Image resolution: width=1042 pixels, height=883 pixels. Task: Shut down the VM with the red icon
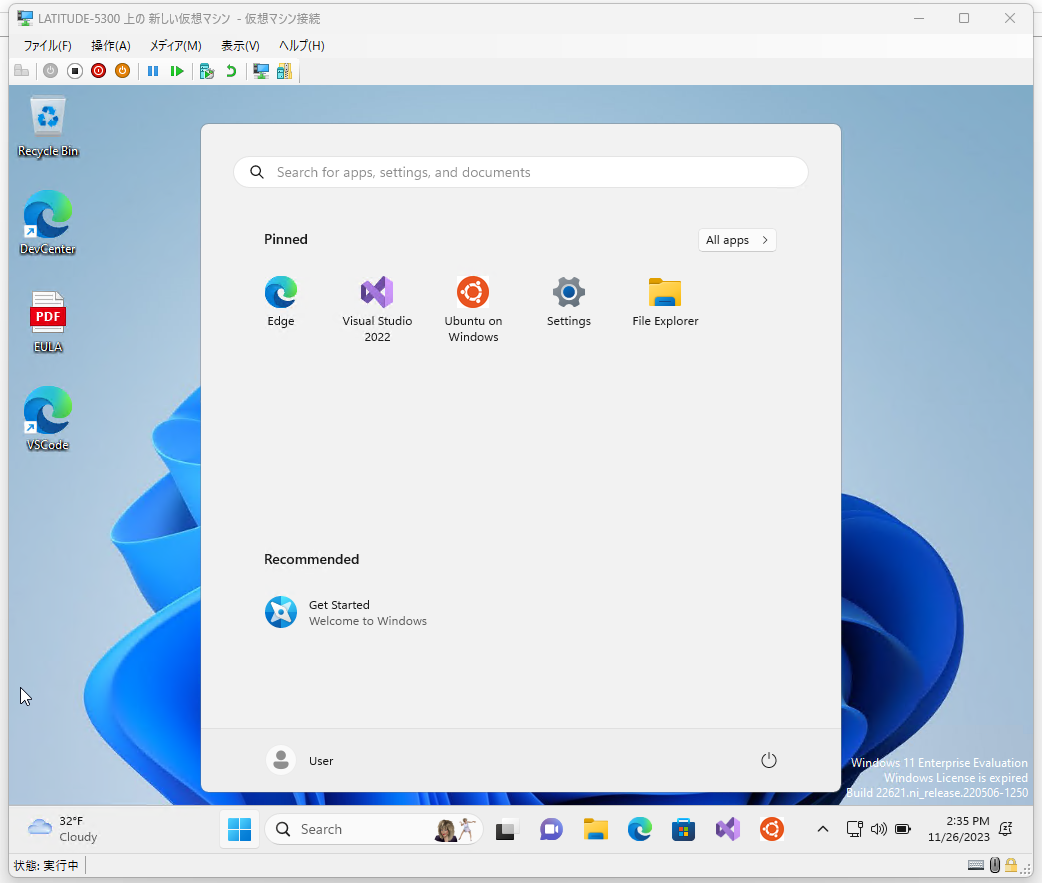[x=98, y=70]
